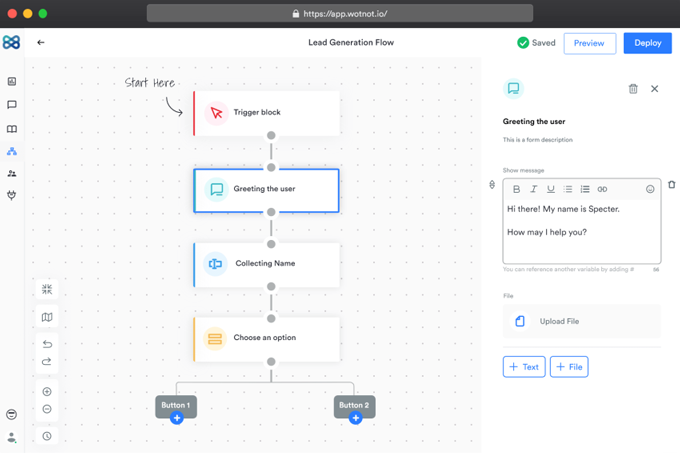Click the fit-to-screen collapse canvas icon
680x453 pixels.
[x=47, y=289]
